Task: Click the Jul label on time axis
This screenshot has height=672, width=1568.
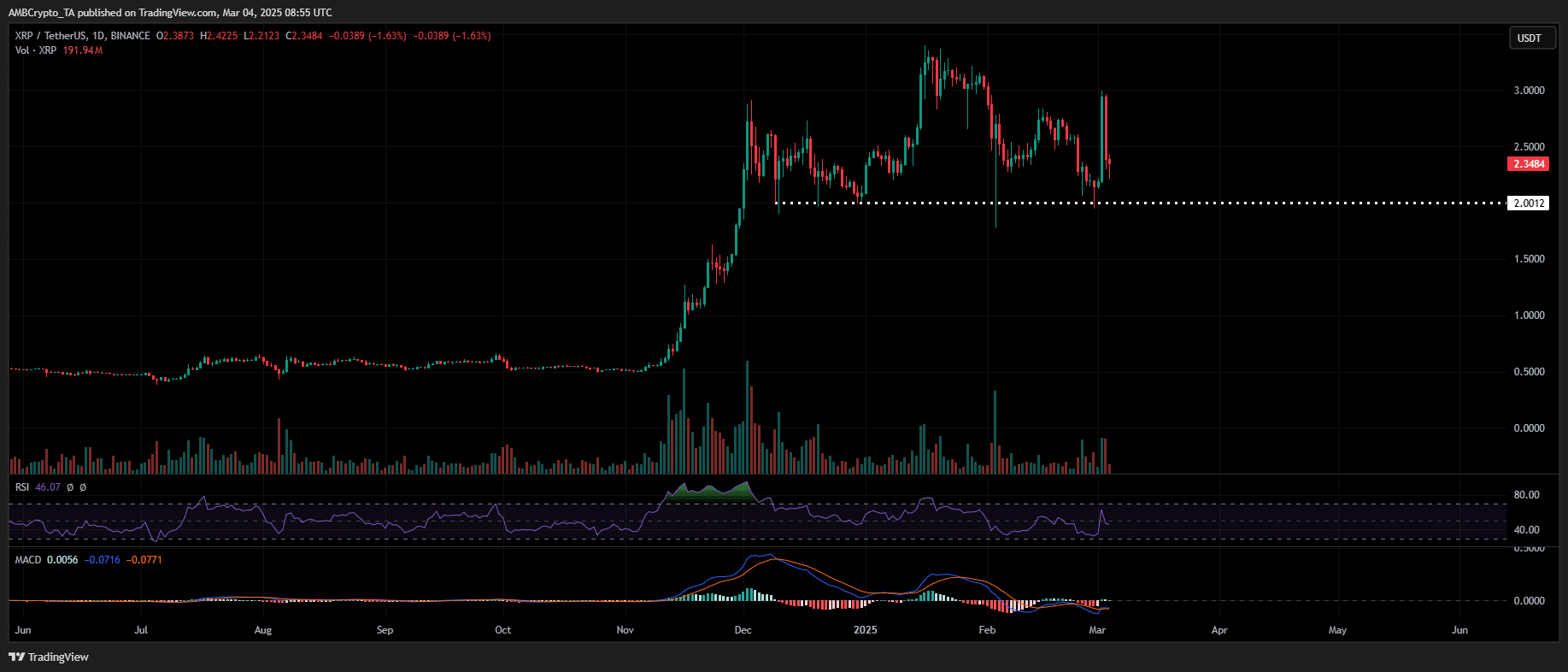Action: click(141, 630)
